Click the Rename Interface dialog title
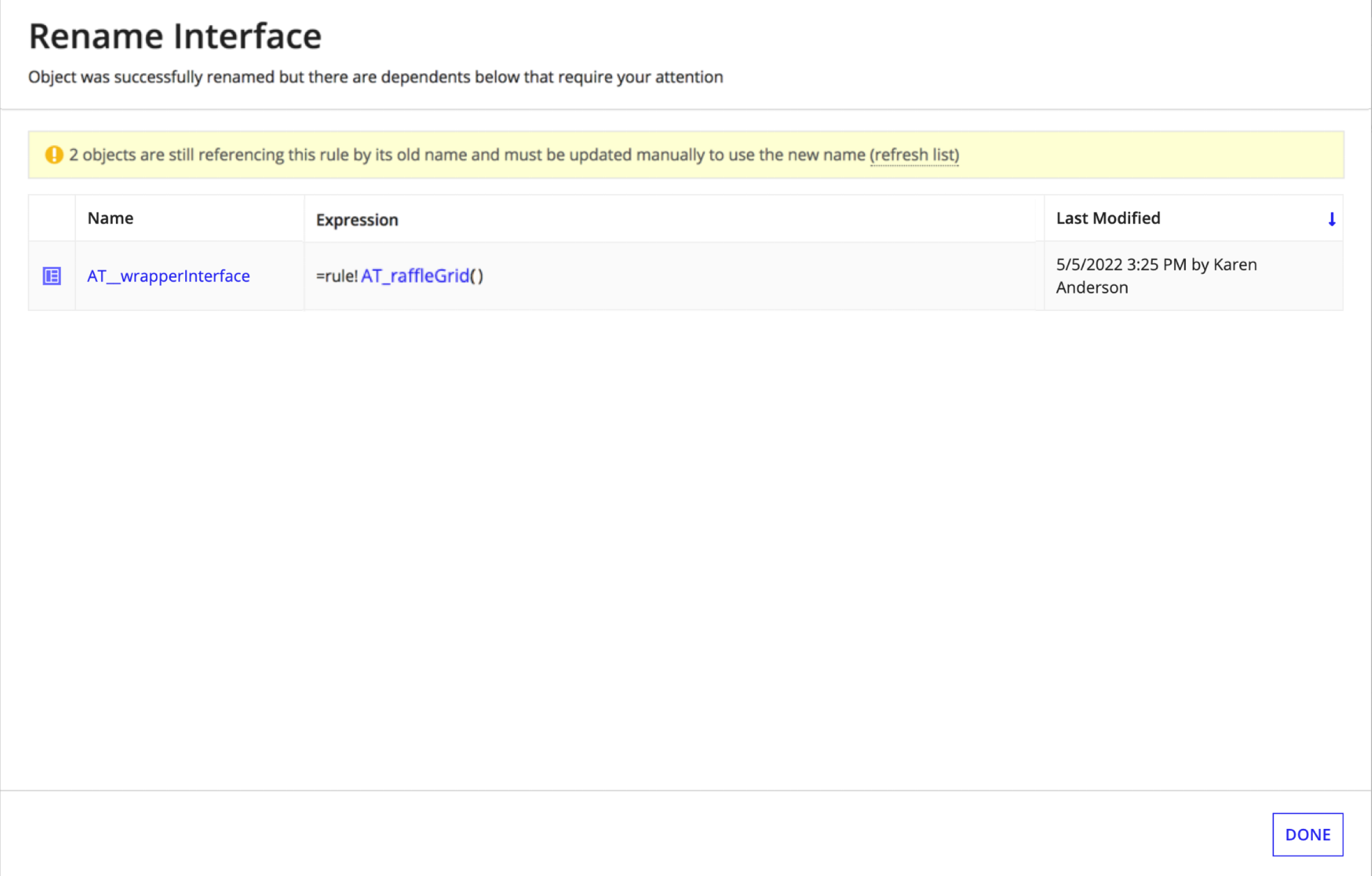Image resolution: width=1372 pixels, height=876 pixels. coord(176,37)
